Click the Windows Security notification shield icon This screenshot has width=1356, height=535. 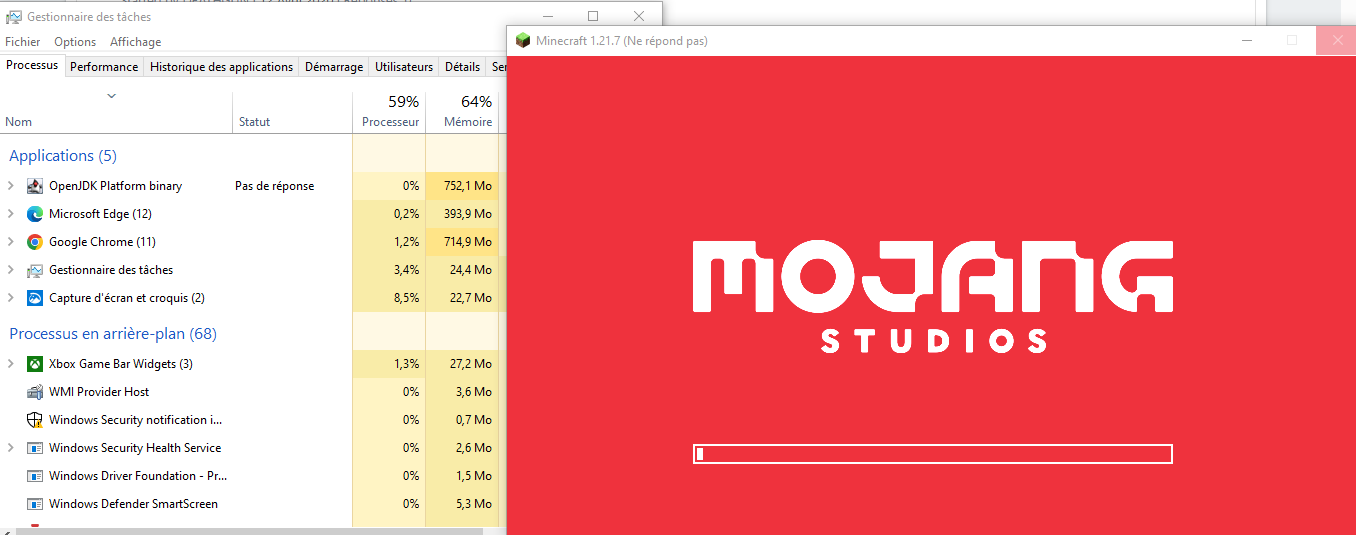coord(35,420)
